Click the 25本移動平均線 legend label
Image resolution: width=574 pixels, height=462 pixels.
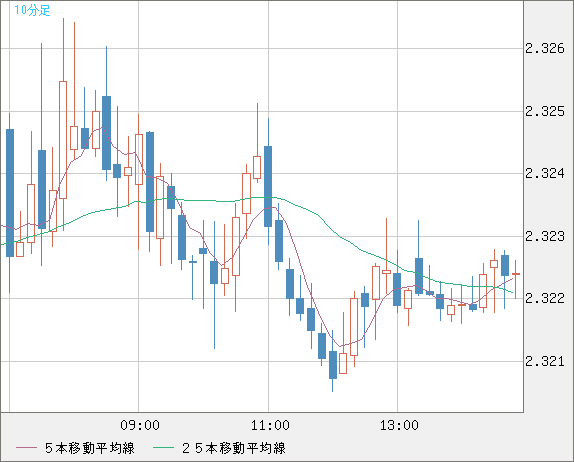click(234, 448)
